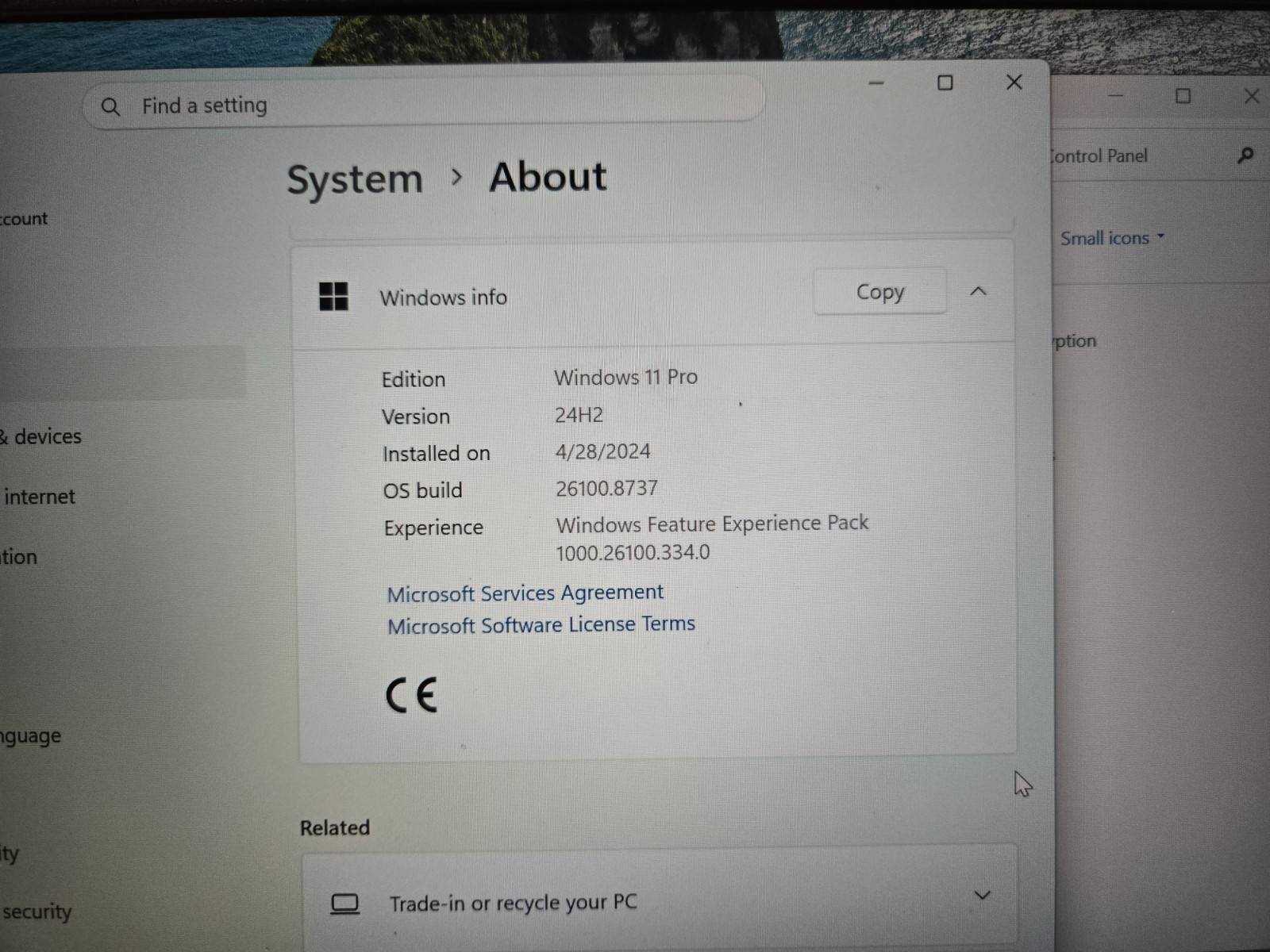Select the Version value 24H2

(579, 415)
